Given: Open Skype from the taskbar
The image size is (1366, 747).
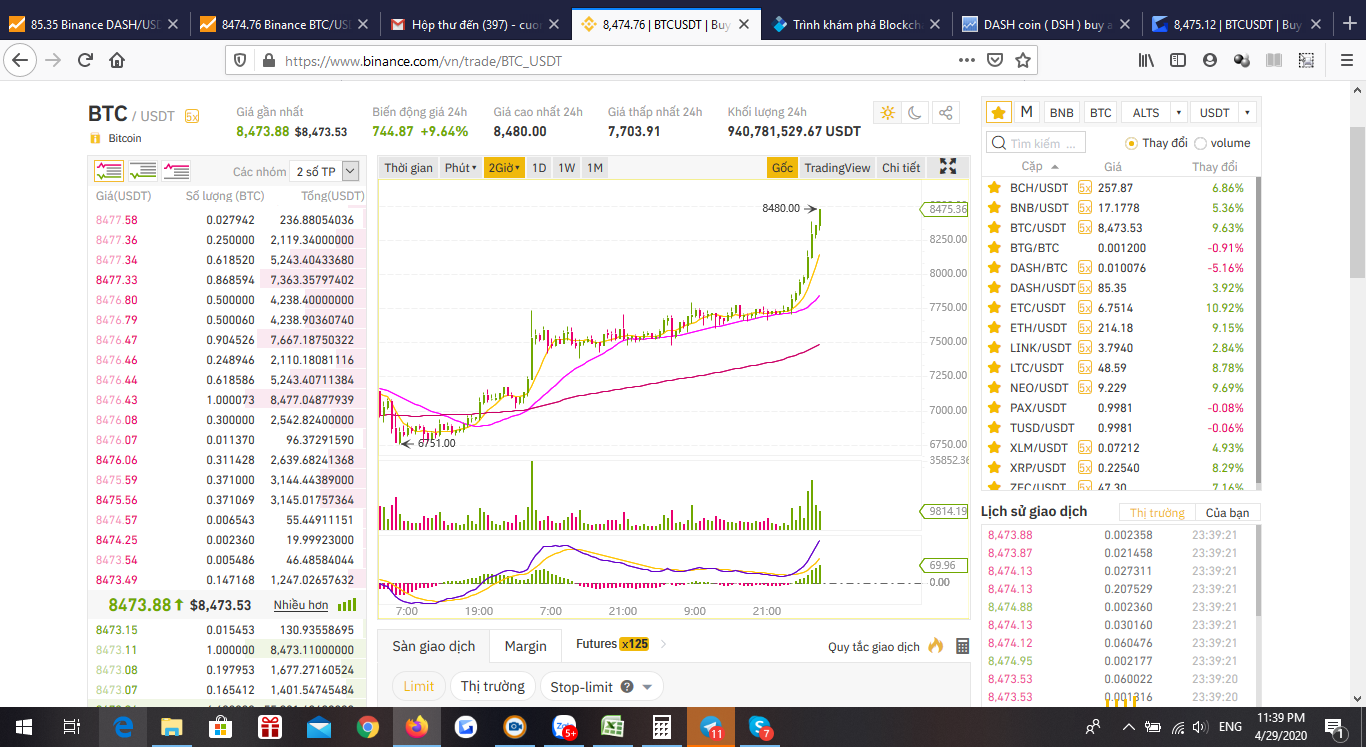Looking at the screenshot, I should pos(760,727).
